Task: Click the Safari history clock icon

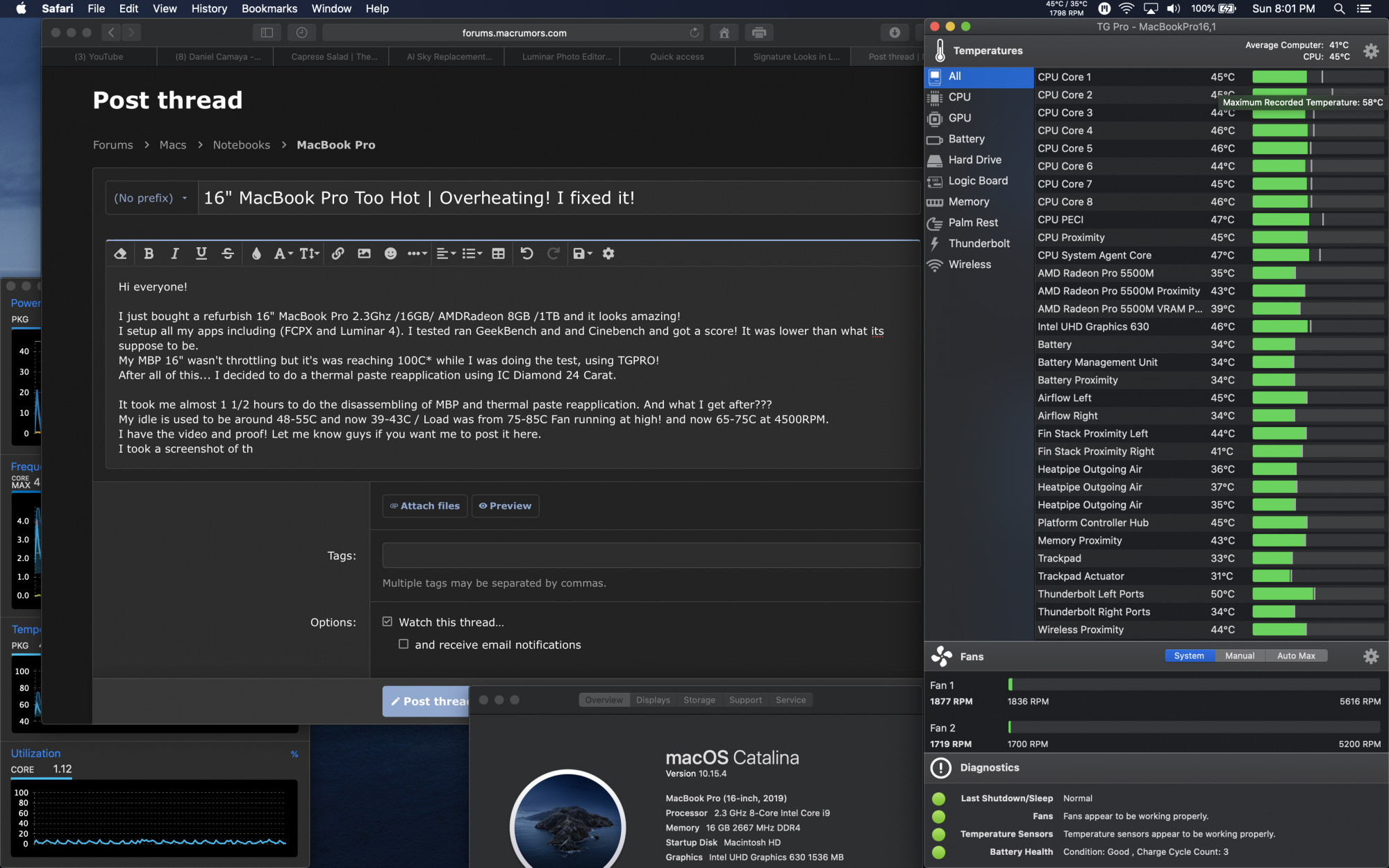Action: click(x=301, y=33)
